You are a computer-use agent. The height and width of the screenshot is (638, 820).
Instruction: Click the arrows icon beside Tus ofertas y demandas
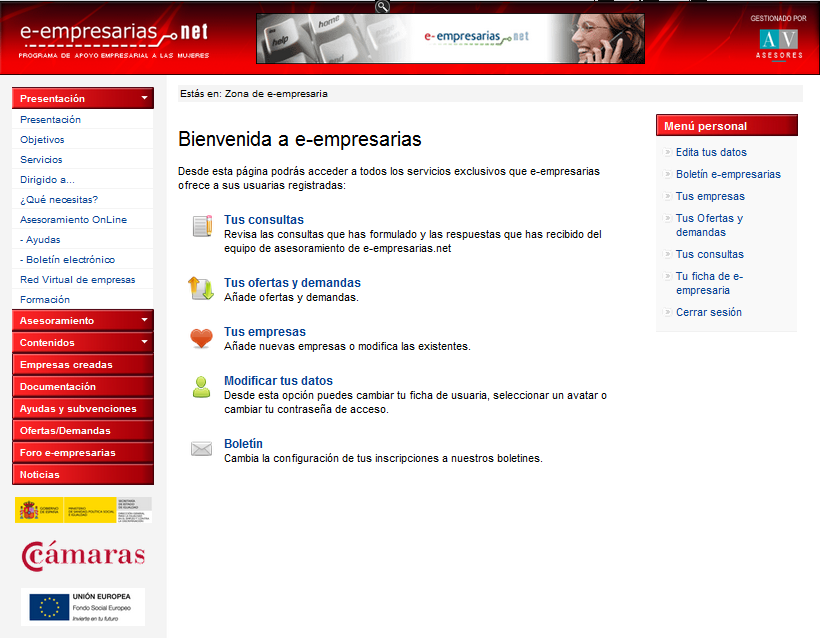click(x=201, y=288)
